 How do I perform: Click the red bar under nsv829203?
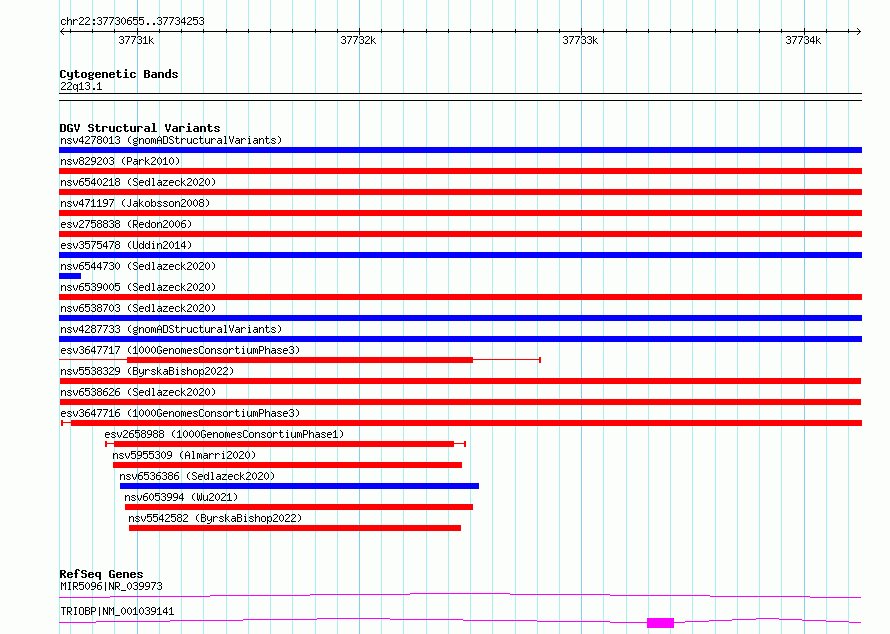click(x=460, y=171)
